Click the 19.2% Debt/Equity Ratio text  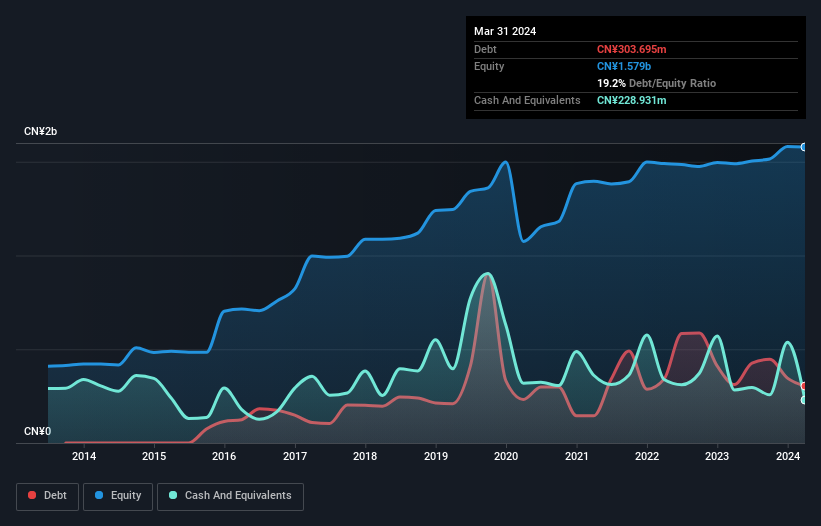coord(656,83)
